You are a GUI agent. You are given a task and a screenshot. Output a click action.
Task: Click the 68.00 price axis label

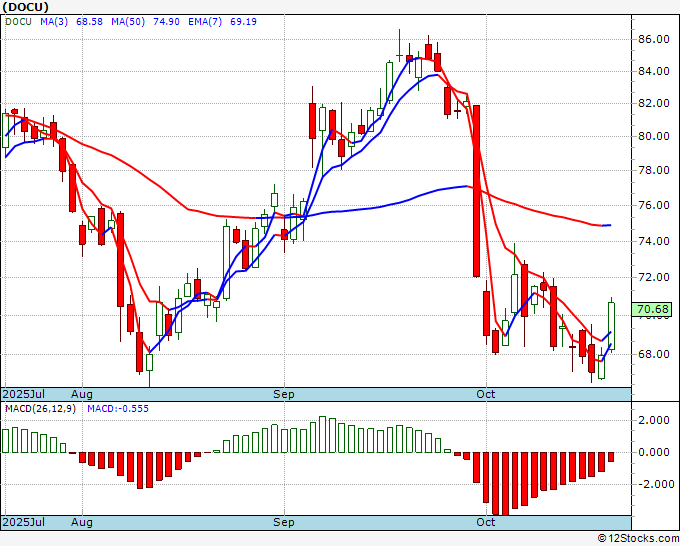tap(654, 354)
